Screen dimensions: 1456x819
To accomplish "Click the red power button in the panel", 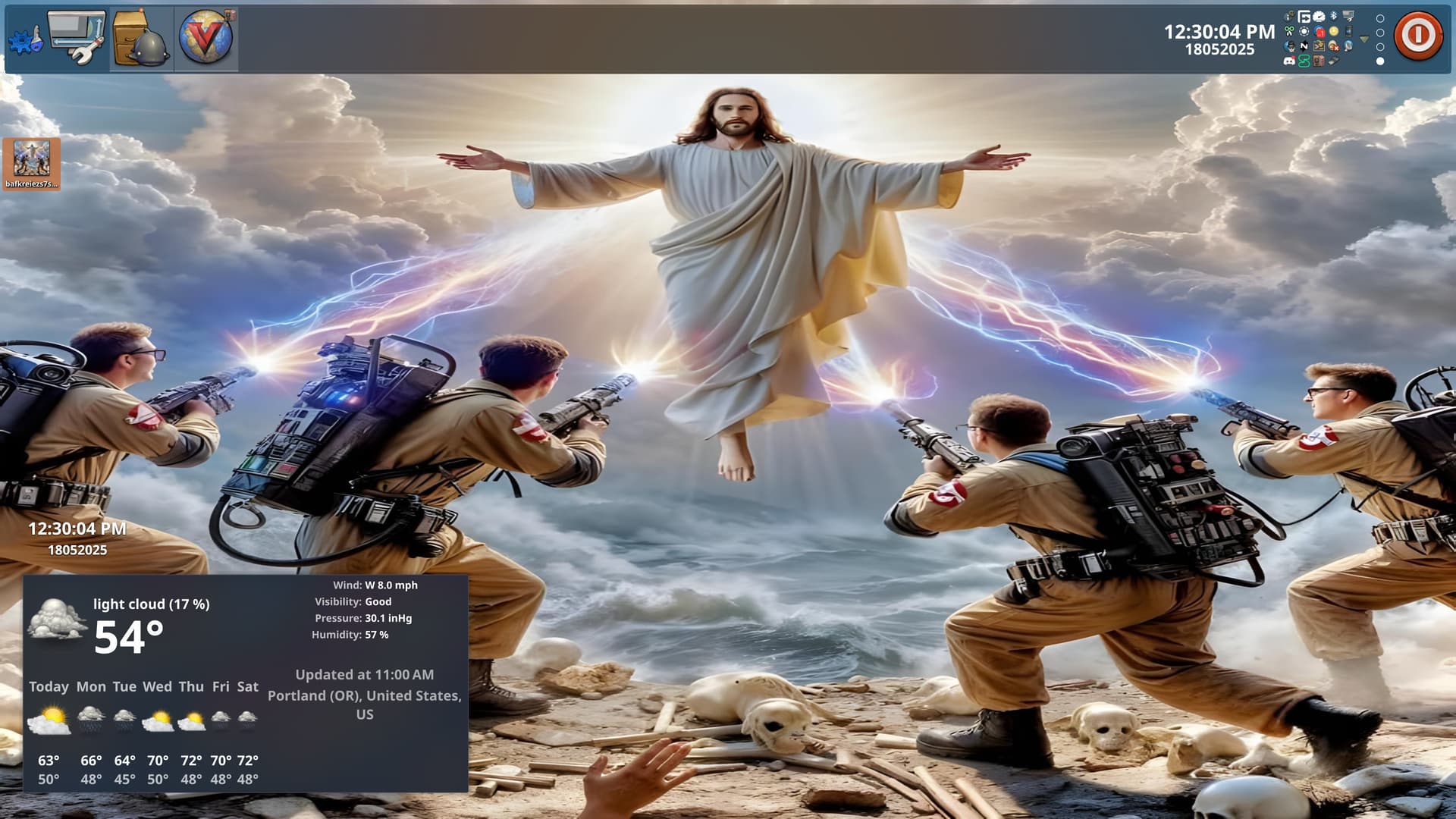I will (x=1419, y=35).
